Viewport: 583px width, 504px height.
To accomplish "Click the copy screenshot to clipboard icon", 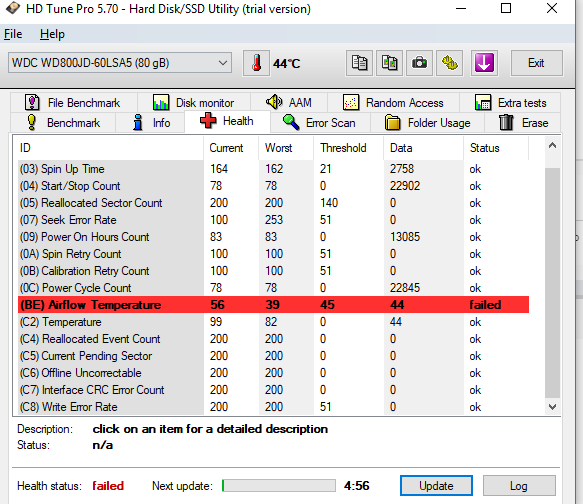I will (x=389, y=63).
